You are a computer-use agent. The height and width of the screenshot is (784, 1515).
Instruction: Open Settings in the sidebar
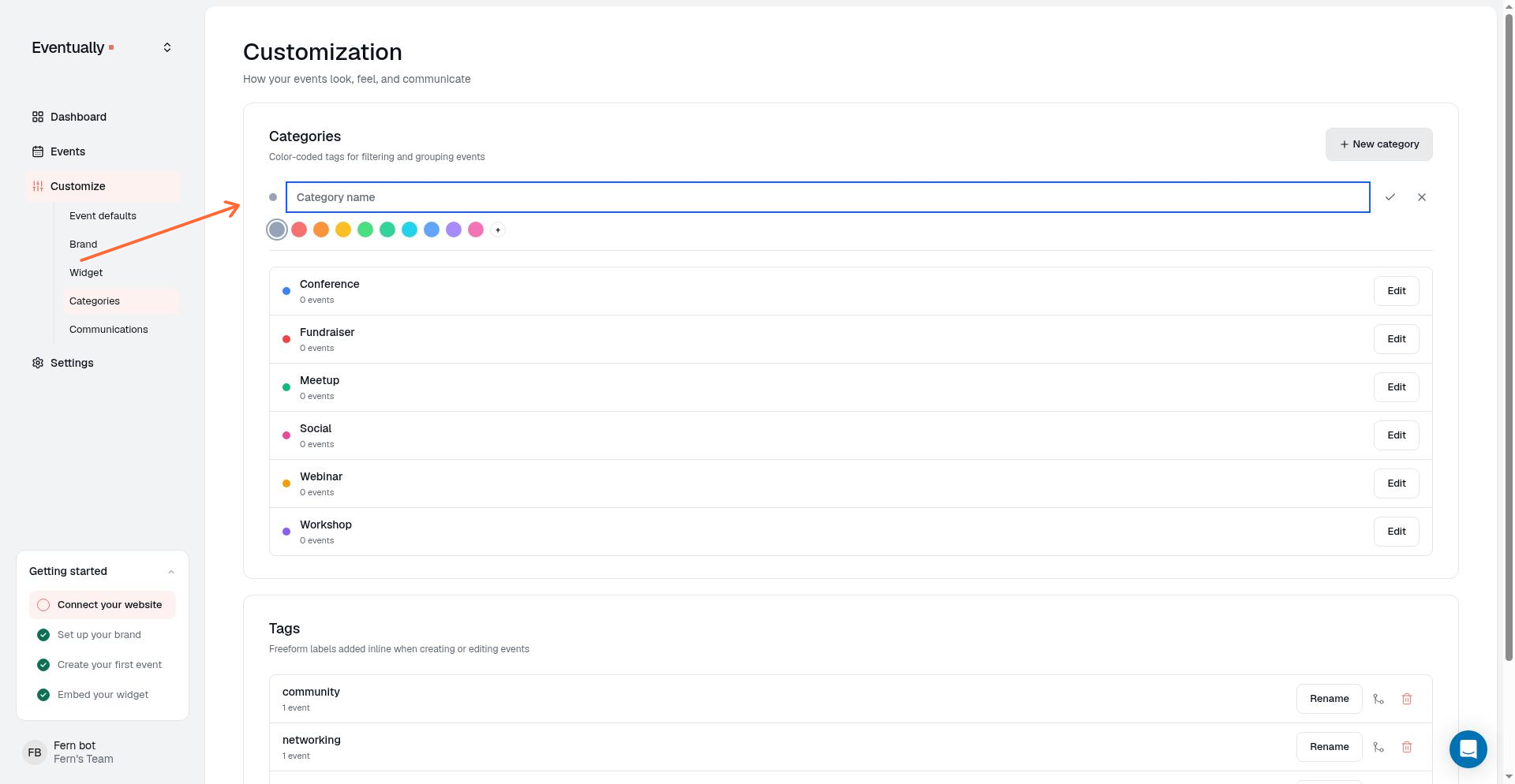pyautogui.click(x=103, y=363)
